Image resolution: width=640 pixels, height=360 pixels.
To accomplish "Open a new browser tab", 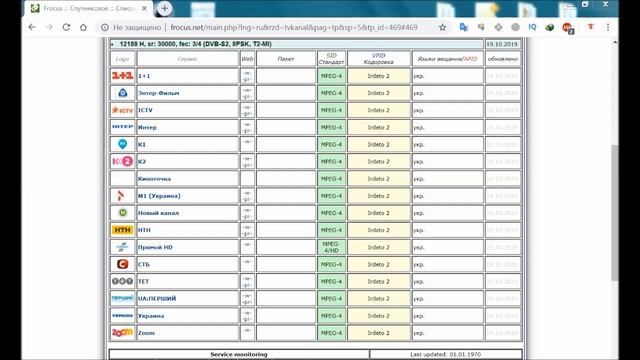I will click(164, 8).
